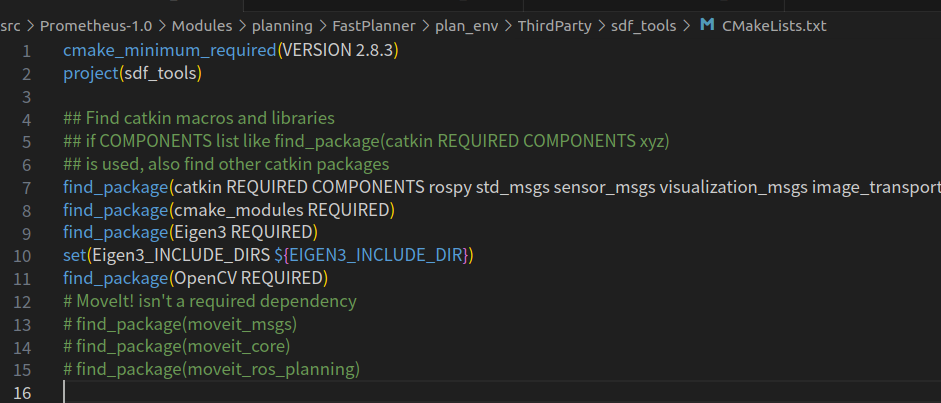Place cursor in "project(sdf_tools)" on line 2
941x403 pixels.
[x=133, y=73]
